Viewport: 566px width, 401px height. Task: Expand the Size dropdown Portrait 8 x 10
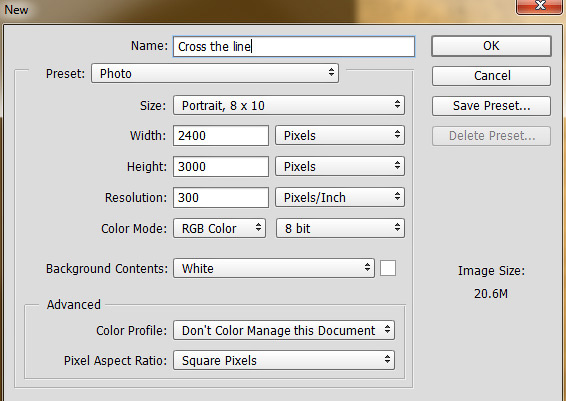coord(289,105)
